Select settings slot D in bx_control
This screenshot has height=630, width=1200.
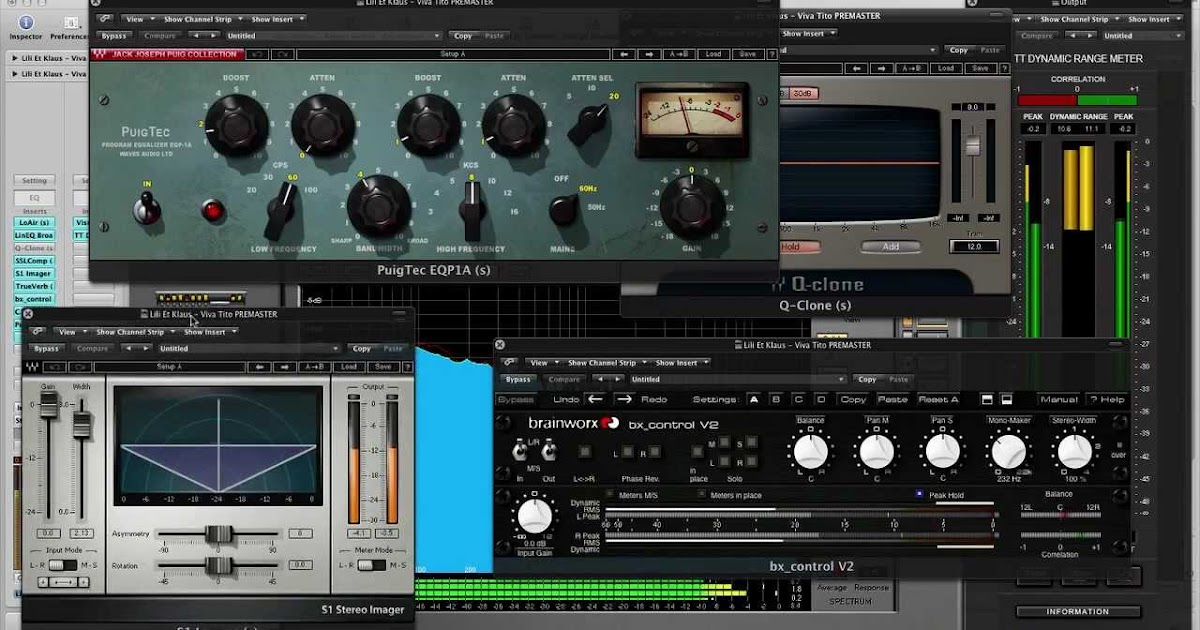tap(820, 399)
